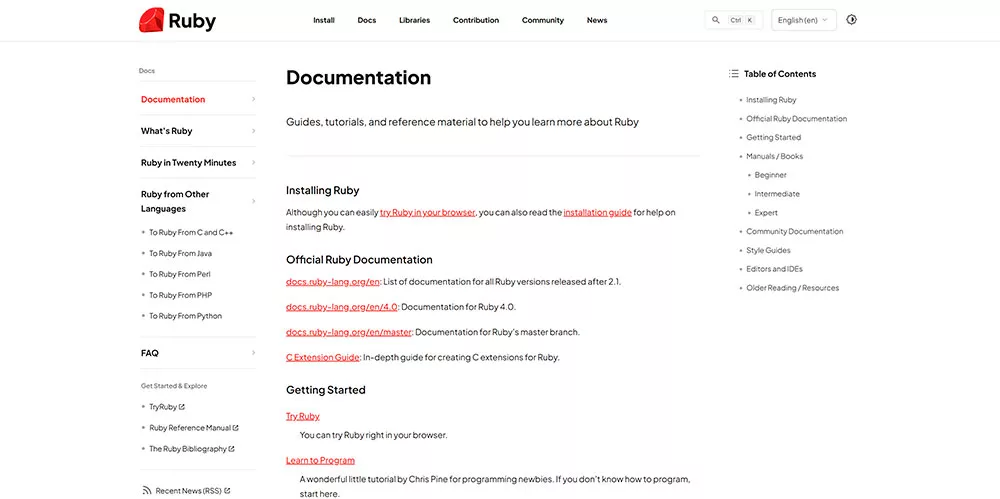Open the Try Ruby link under Getting Started

pos(303,416)
